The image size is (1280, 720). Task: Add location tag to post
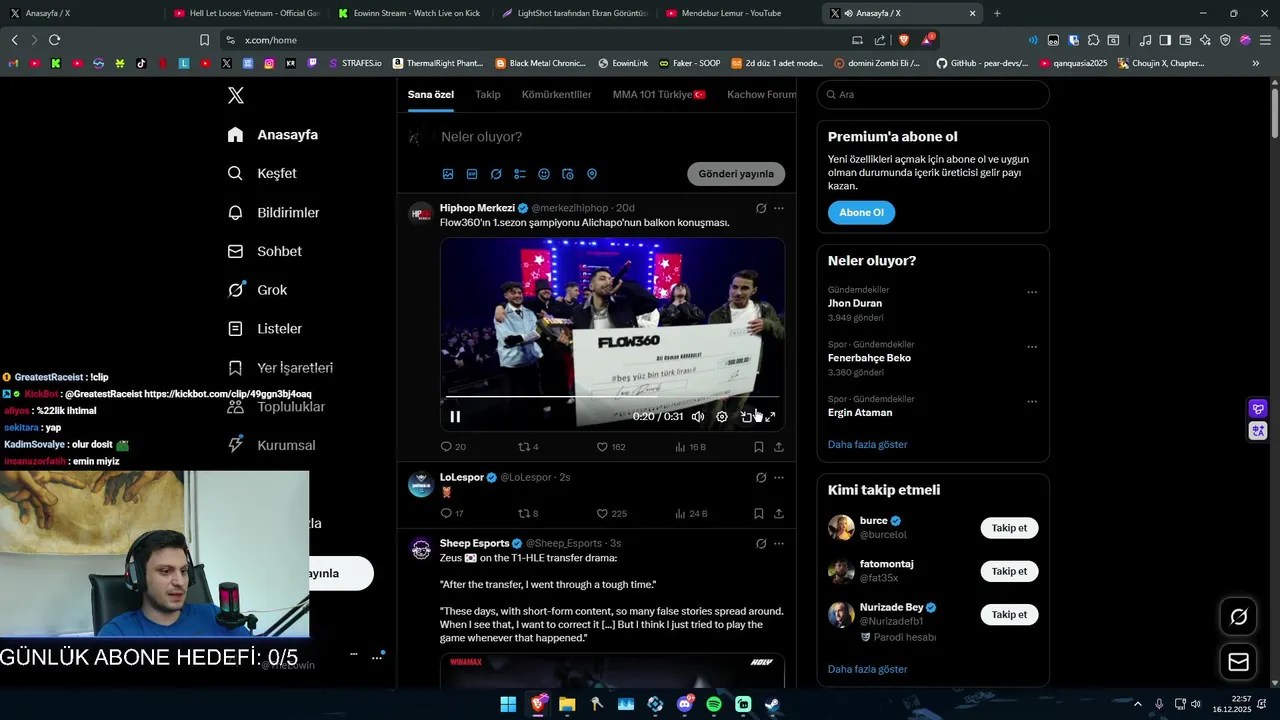coord(592,174)
